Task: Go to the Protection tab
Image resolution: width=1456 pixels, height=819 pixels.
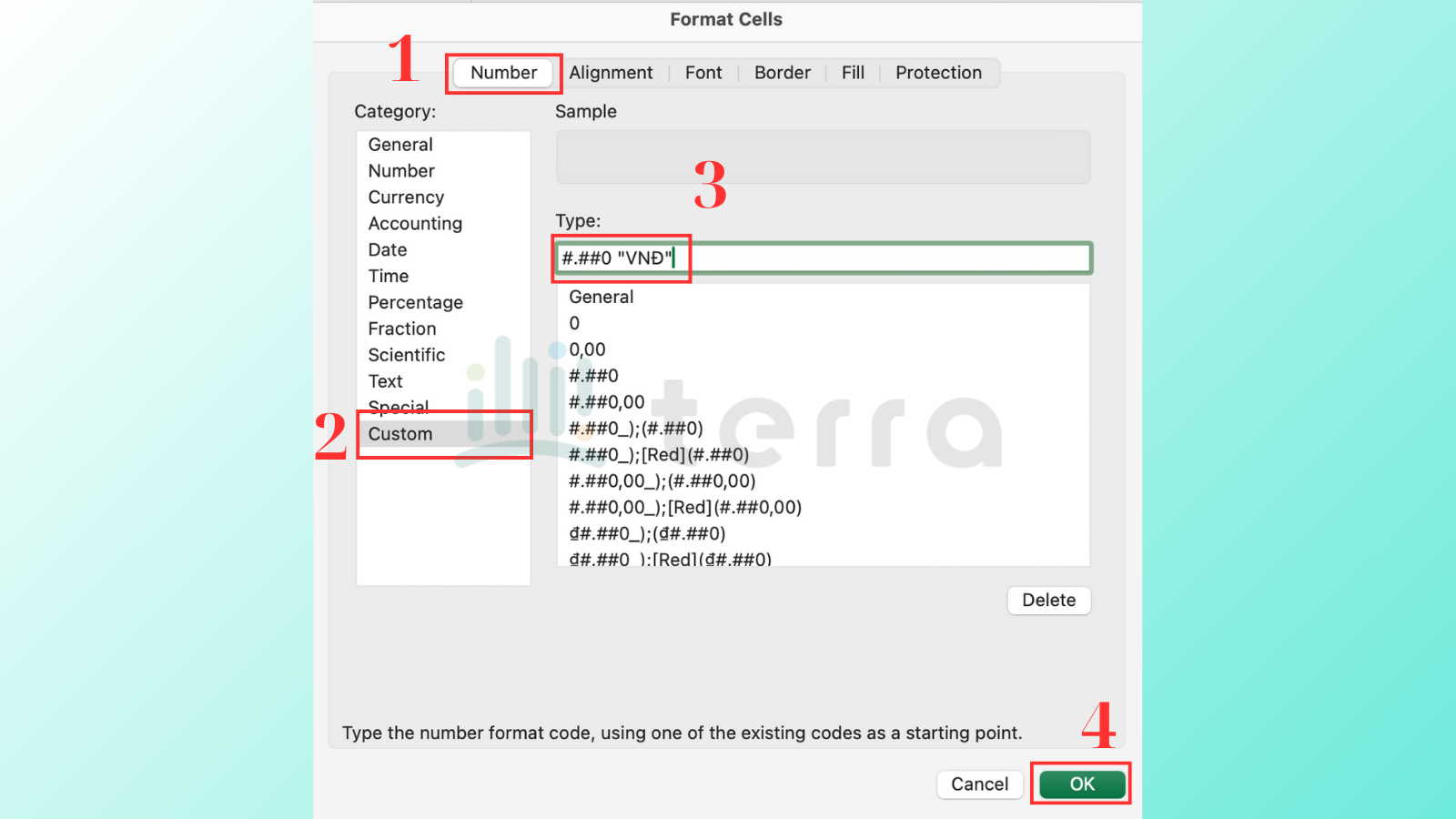Action: pyautogui.click(x=938, y=73)
